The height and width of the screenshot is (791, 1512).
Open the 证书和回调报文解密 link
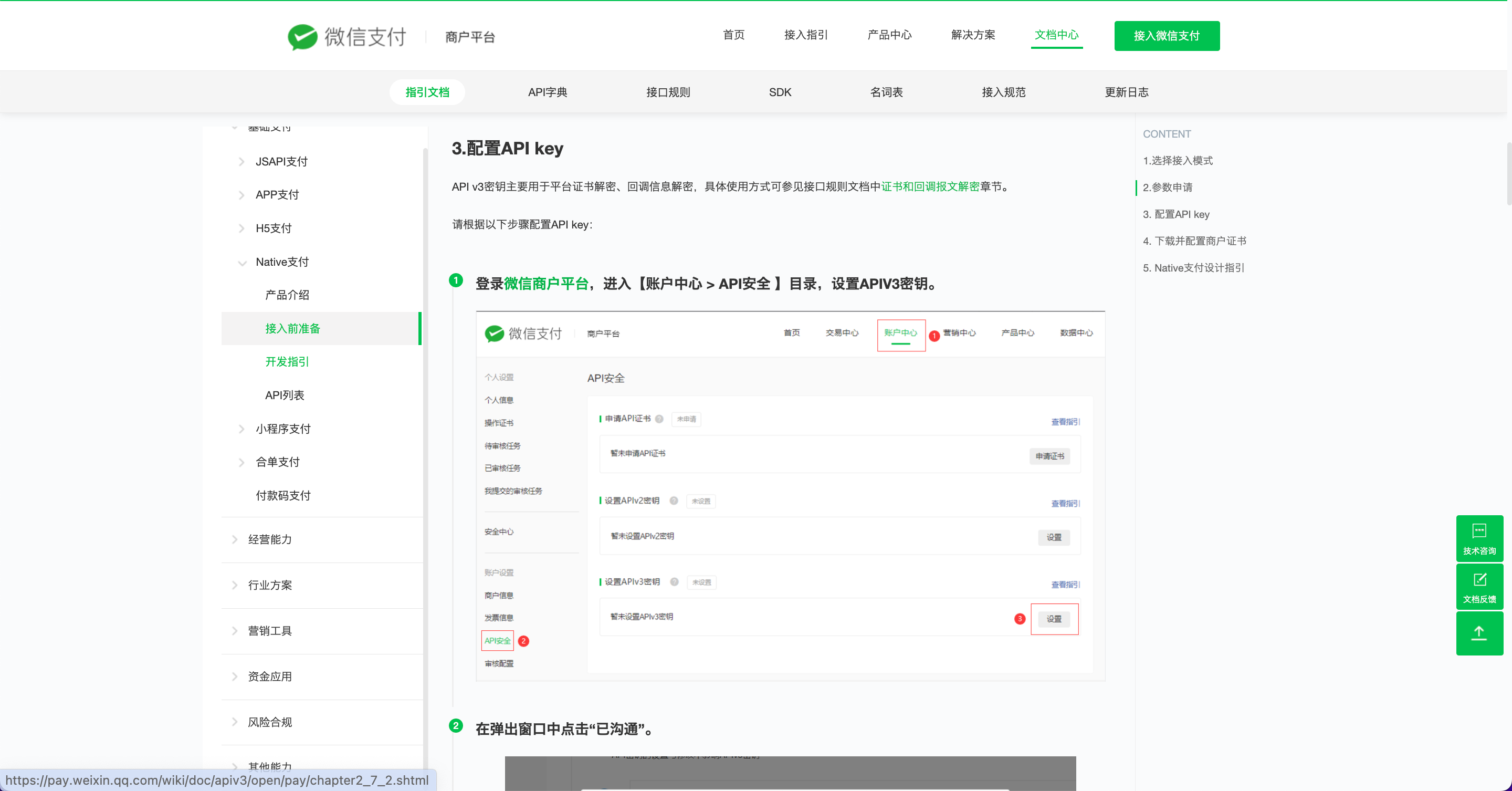[930, 187]
